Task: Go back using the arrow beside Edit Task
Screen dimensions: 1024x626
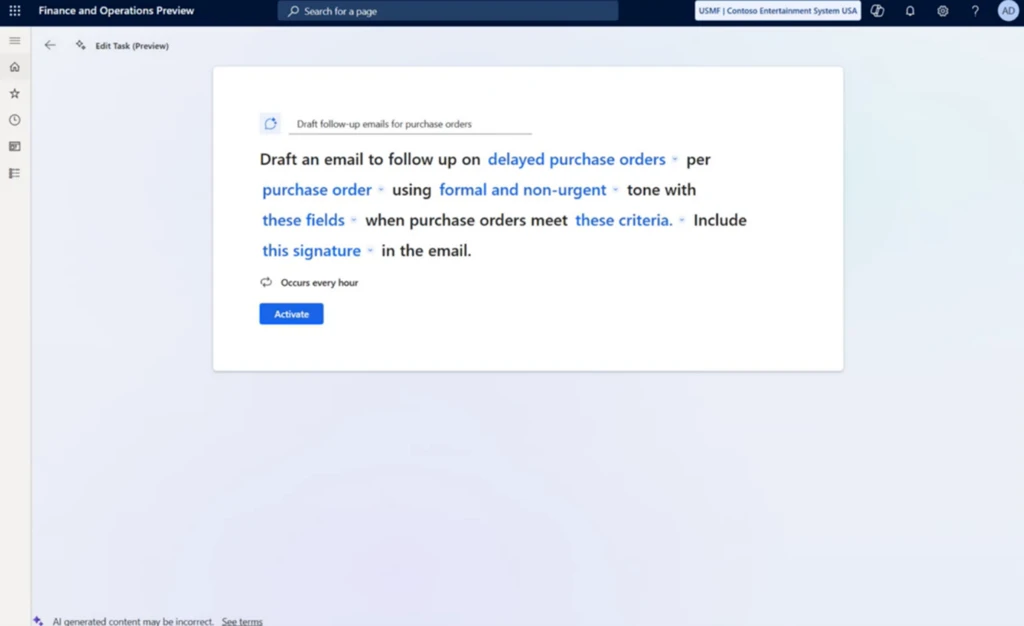Action: 50,45
